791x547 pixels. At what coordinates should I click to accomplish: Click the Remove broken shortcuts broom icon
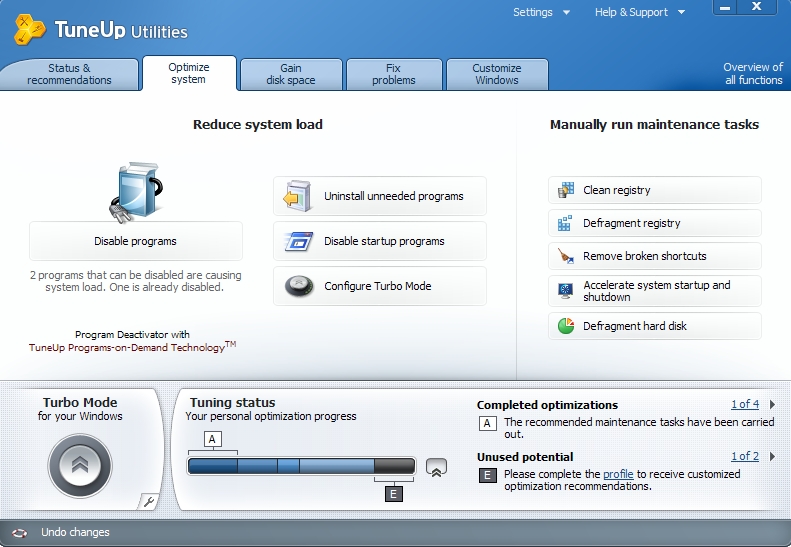click(566, 256)
